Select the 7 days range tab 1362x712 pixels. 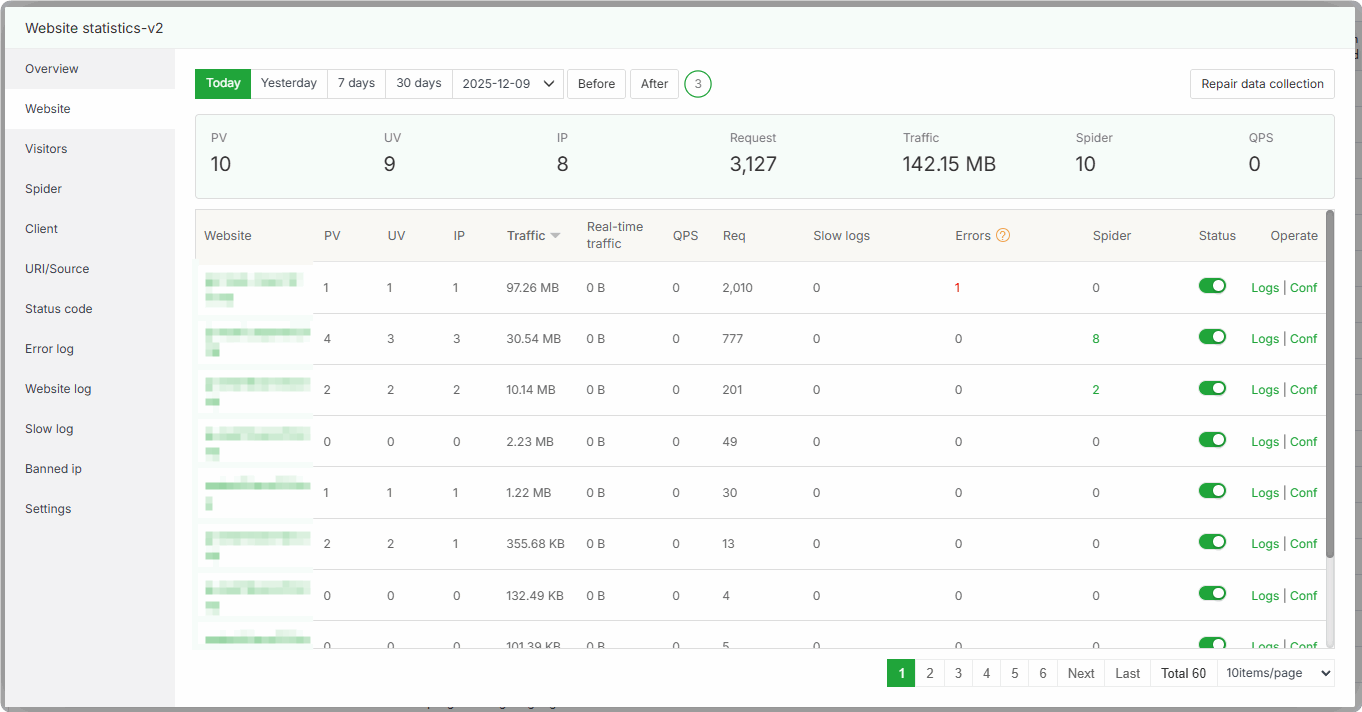click(356, 84)
